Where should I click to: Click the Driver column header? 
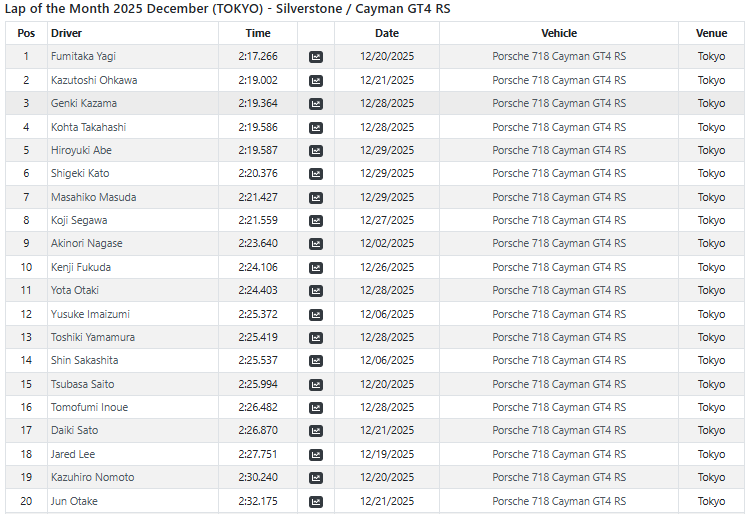point(66,33)
